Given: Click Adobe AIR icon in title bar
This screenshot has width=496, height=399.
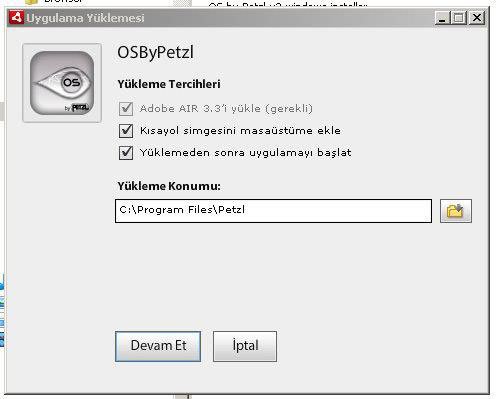Looking at the screenshot, I should [x=16, y=17].
